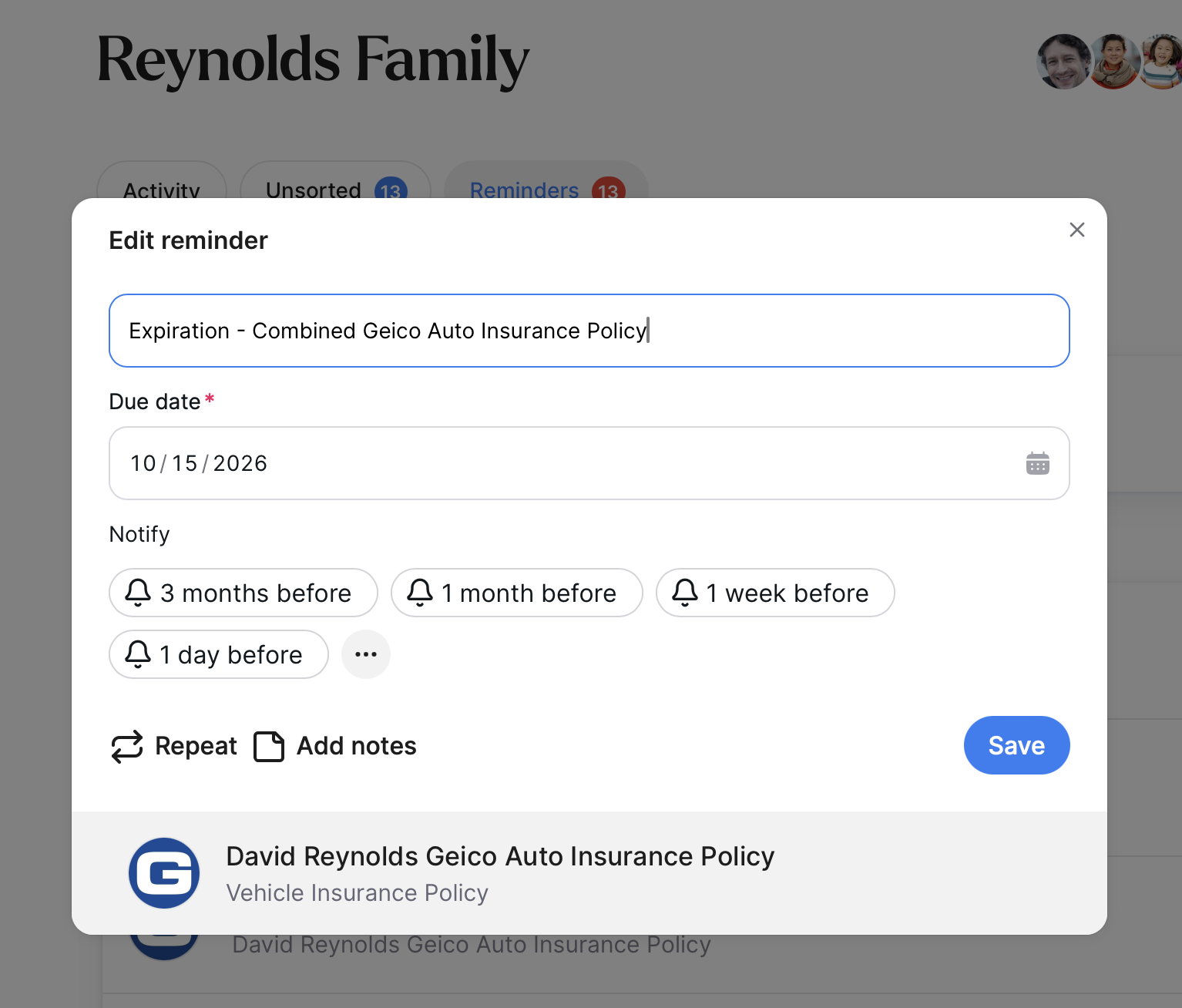Viewport: 1182px width, 1008px height.
Task: Open the Geico policy logo icon
Action: point(164,873)
